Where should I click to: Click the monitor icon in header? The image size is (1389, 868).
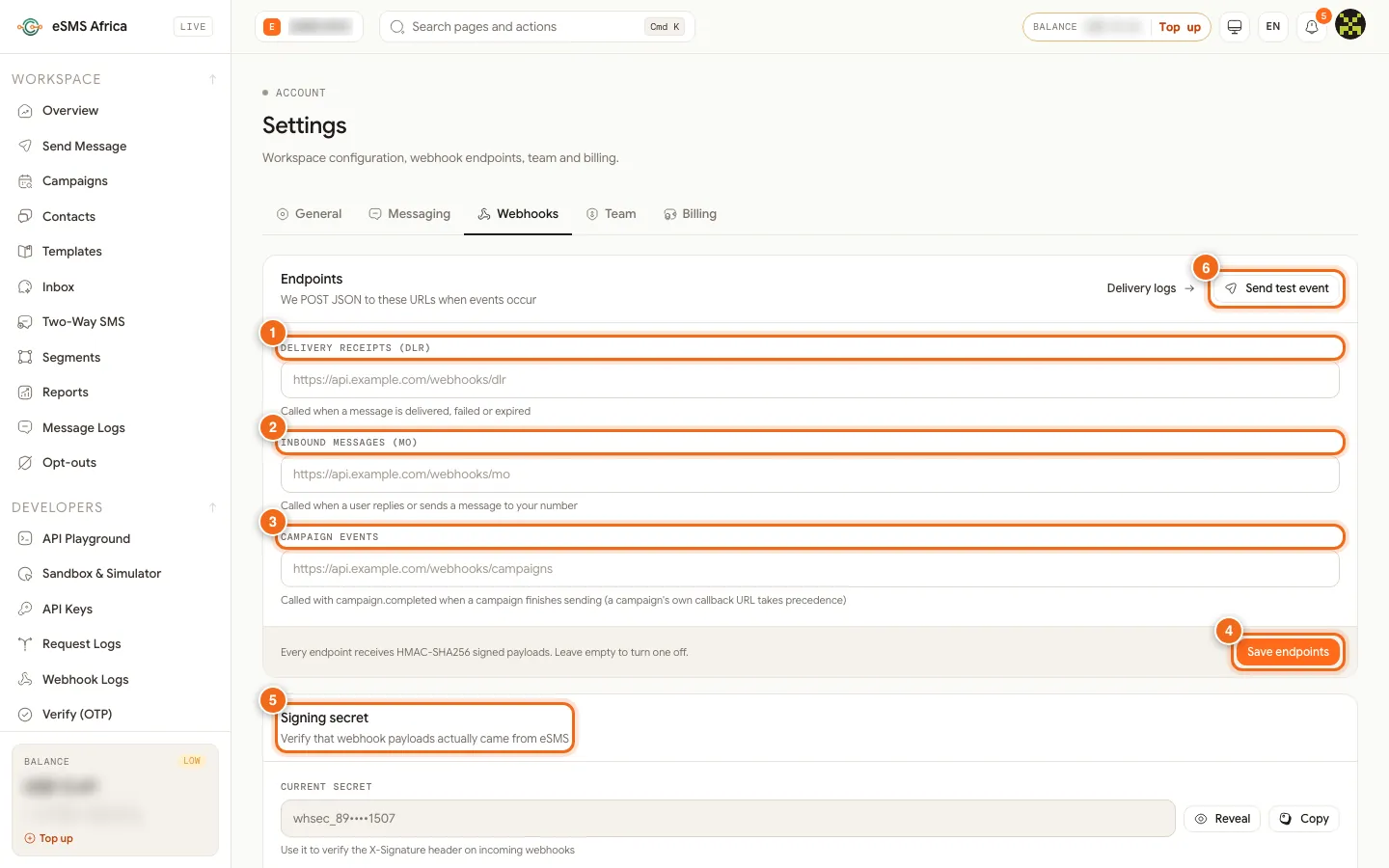(1235, 27)
